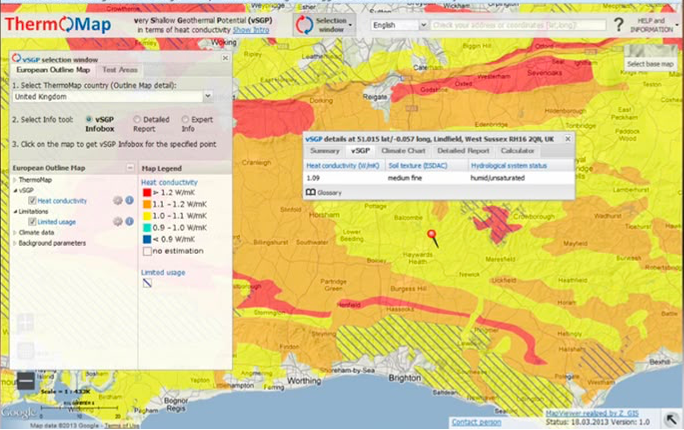Close the vSGP details infobox
Screen dimensions: 684x430
[x=568, y=139]
